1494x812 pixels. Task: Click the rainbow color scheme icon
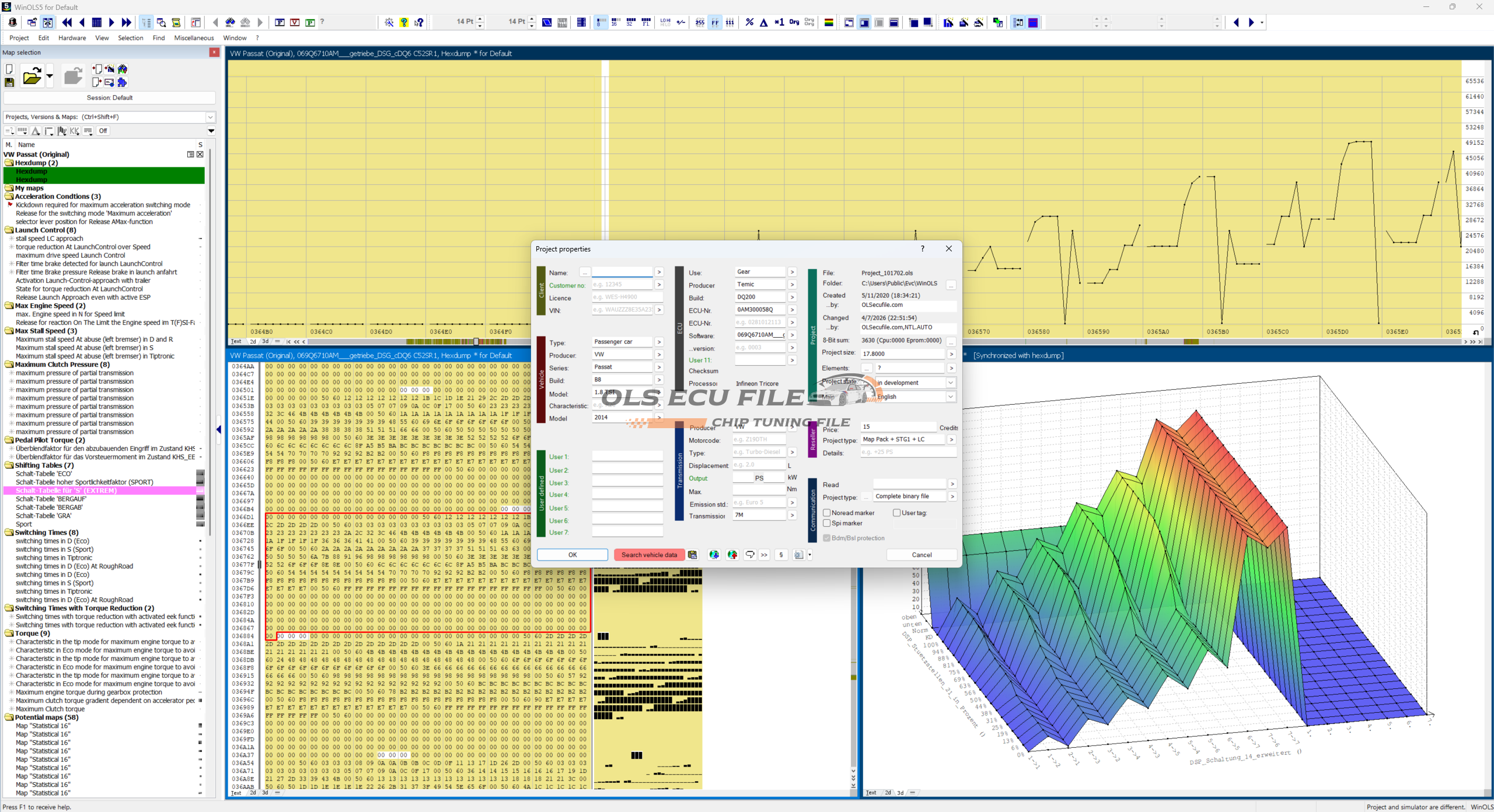[828, 23]
